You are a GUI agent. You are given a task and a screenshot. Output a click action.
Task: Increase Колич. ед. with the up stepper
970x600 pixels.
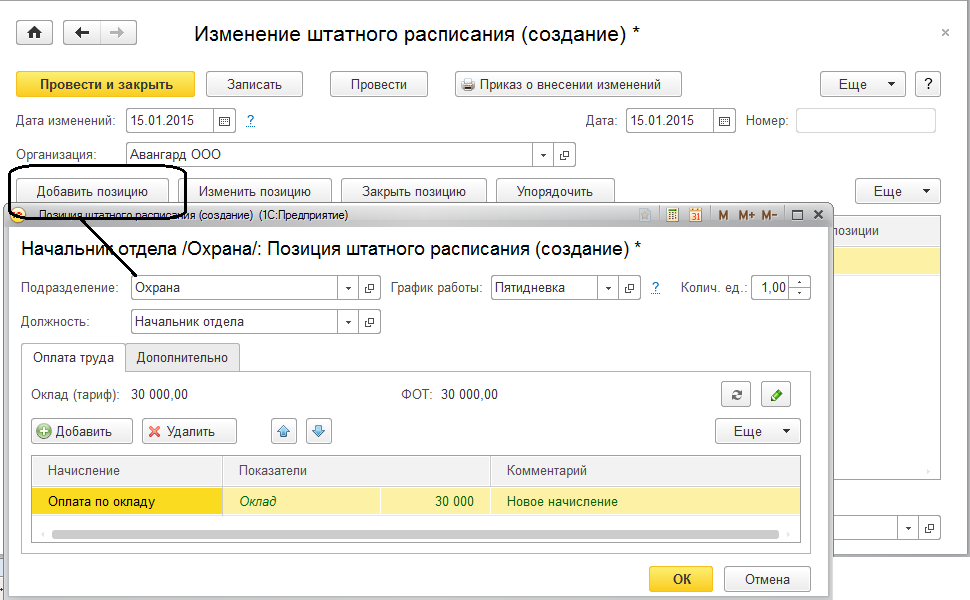799,283
